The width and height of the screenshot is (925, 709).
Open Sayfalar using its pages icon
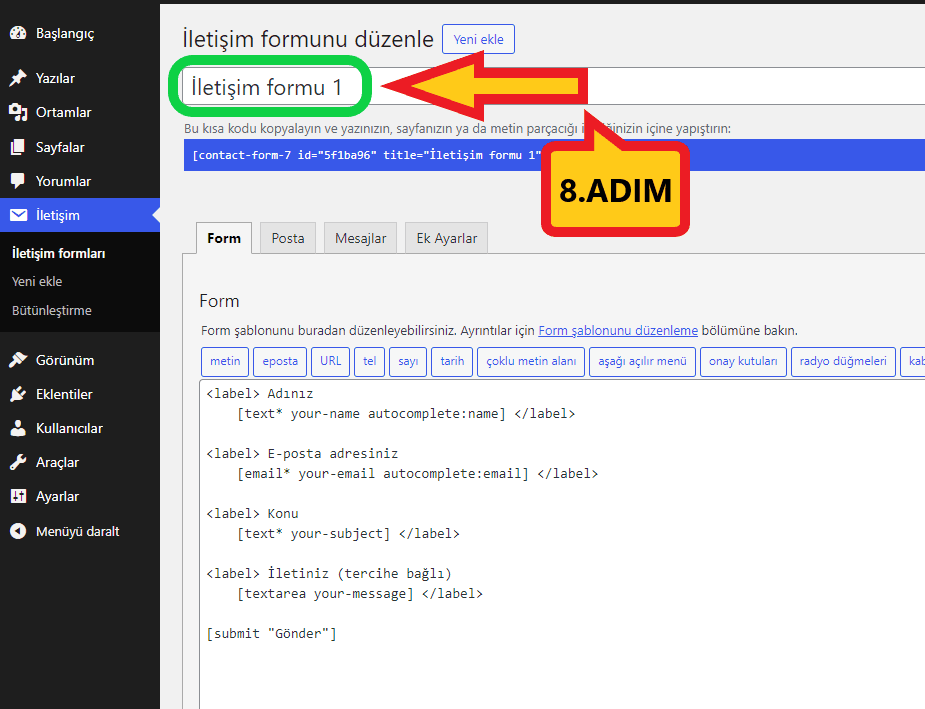pos(18,147)
